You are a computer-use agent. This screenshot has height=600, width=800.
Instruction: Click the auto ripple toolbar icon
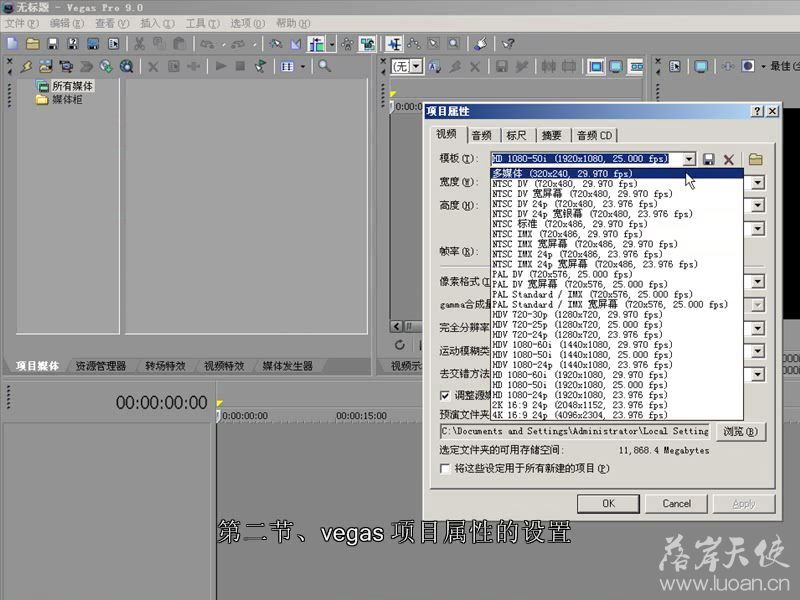tap(316, 44)
